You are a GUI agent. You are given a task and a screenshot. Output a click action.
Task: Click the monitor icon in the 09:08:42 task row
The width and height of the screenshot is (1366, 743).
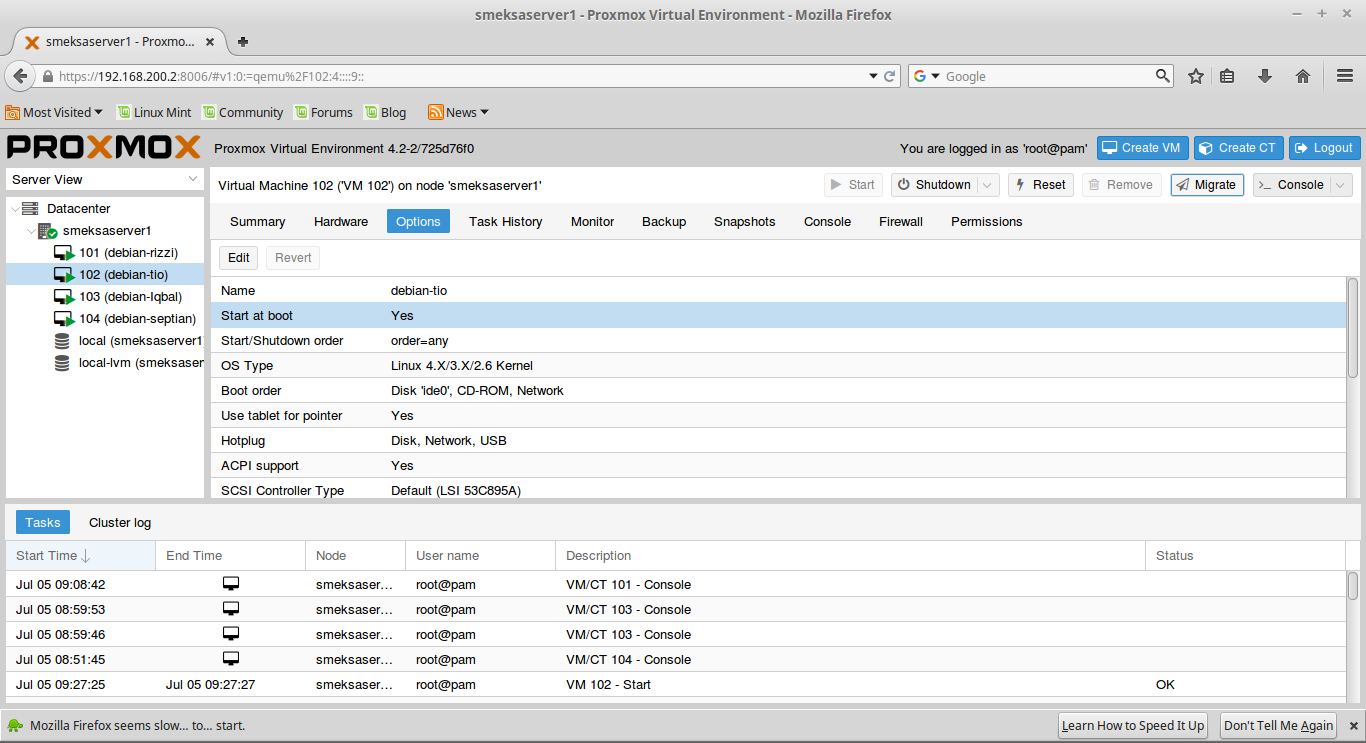pos(231,584)
